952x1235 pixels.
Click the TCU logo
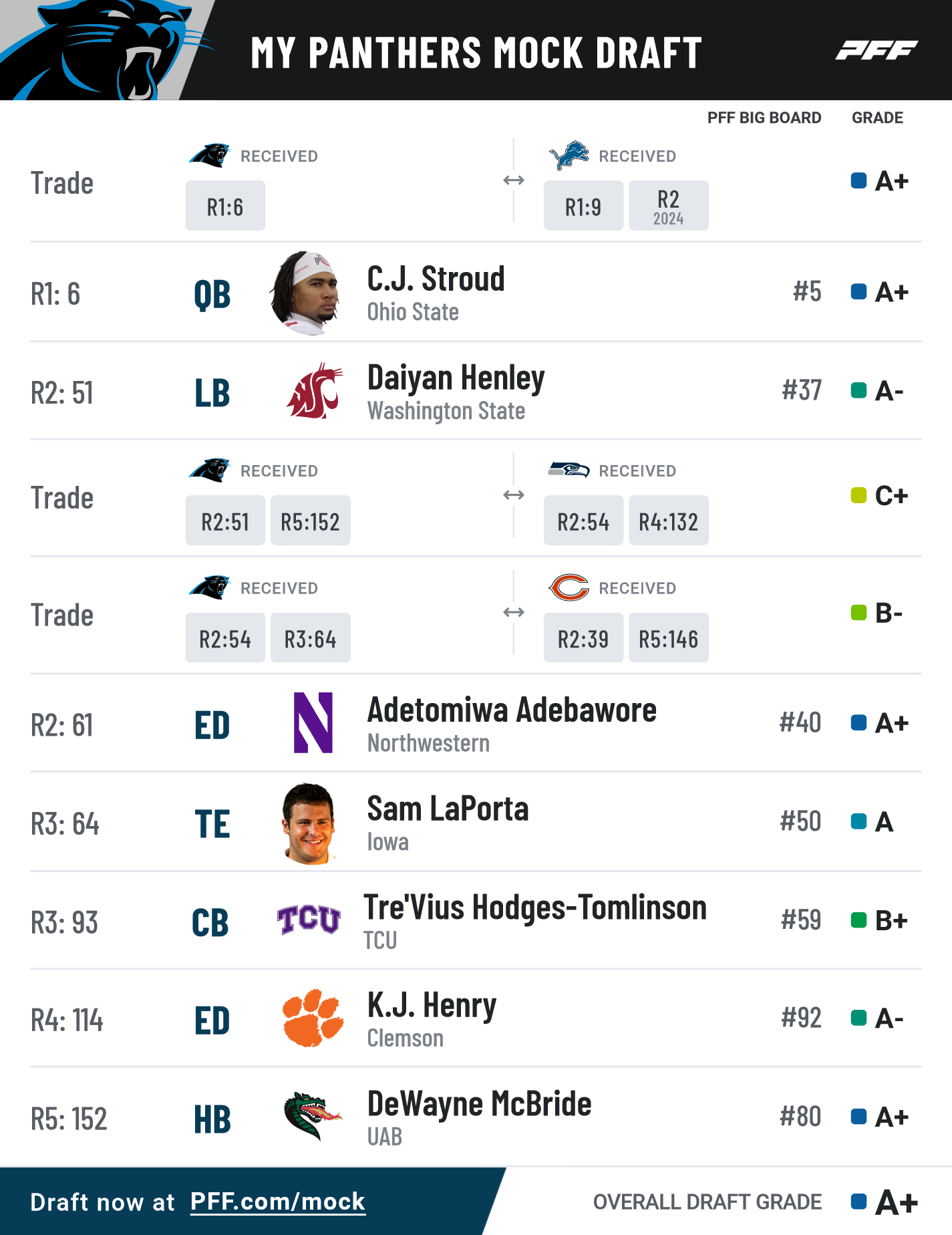[x=309, y=920]
